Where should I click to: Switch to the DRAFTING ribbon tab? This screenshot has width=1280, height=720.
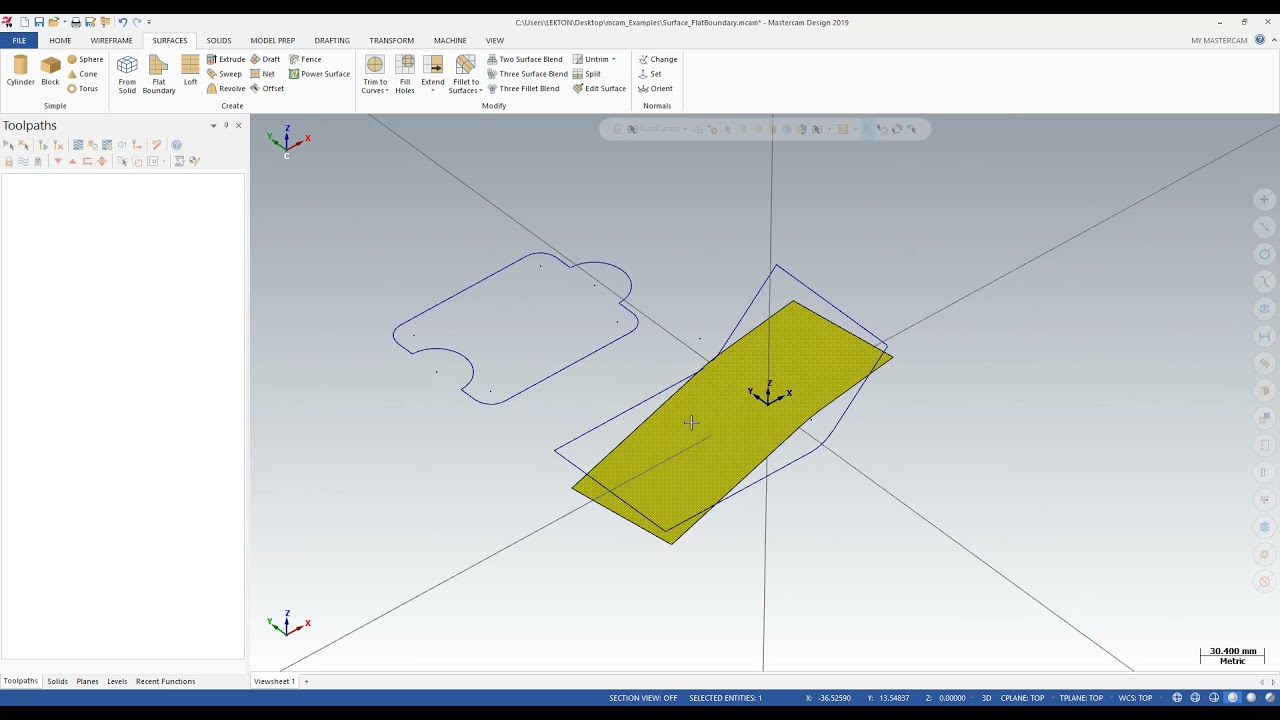[x=332, y=41]
